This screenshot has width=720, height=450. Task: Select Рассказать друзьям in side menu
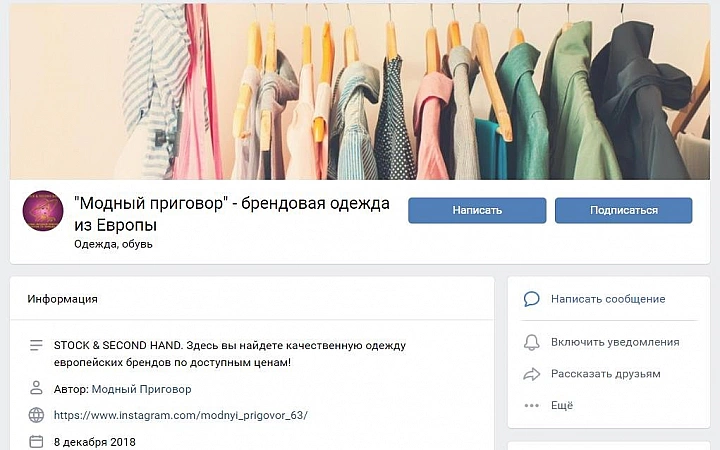(x=606, y=374)
